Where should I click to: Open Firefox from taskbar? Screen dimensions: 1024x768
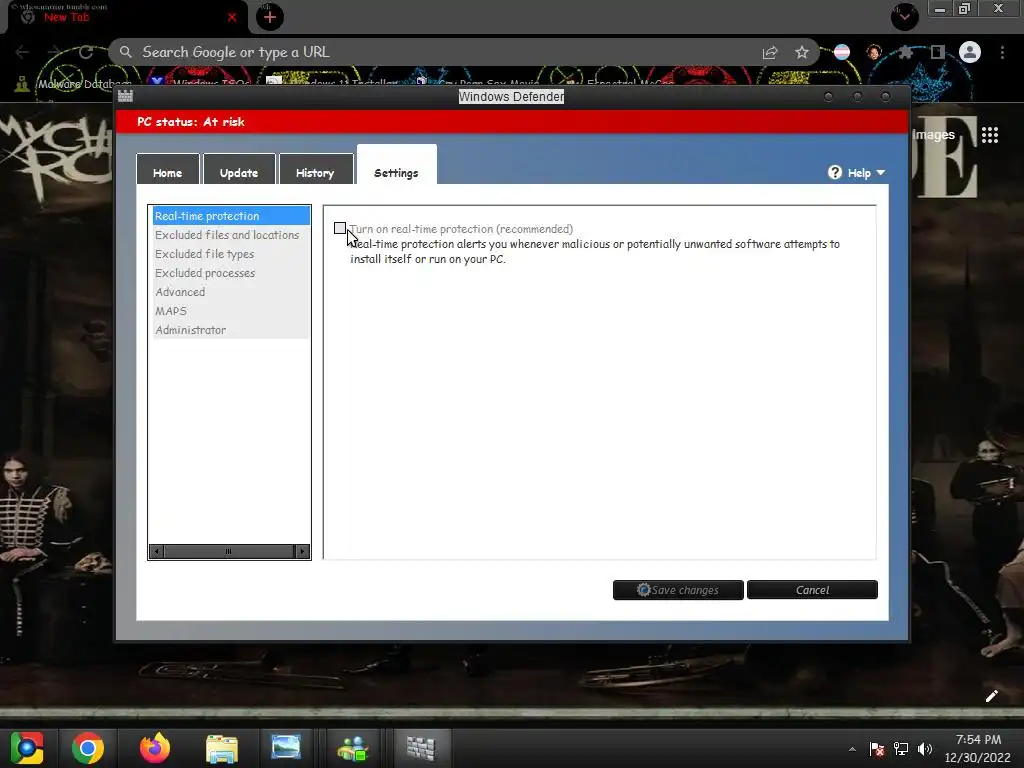click(155, 748)
